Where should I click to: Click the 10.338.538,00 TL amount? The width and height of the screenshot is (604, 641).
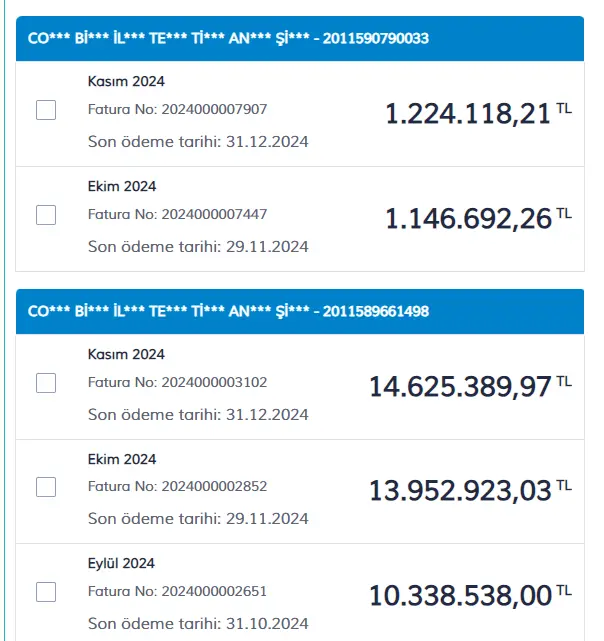(470, 596)
